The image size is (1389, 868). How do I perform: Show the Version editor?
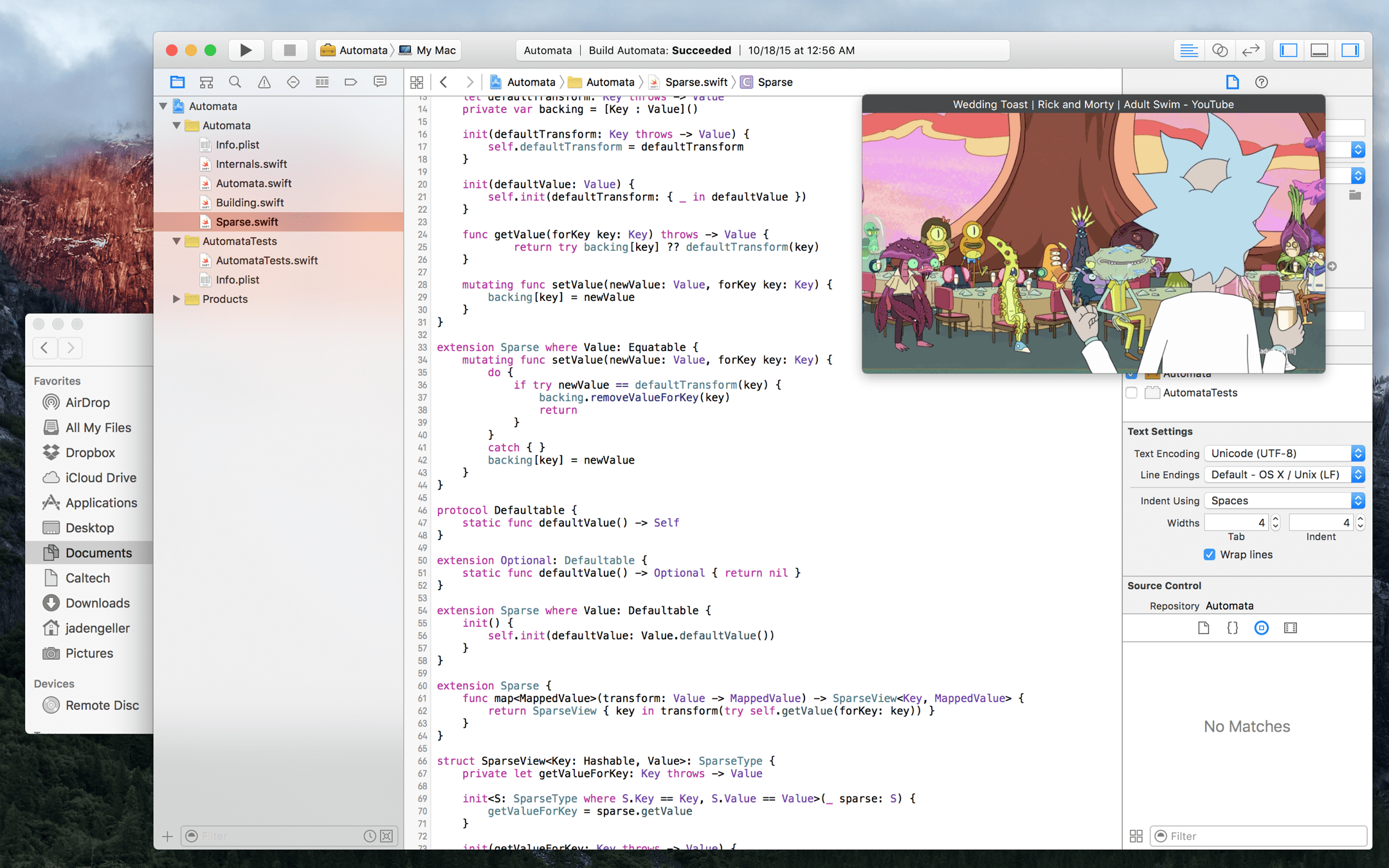click(1250, 50)
